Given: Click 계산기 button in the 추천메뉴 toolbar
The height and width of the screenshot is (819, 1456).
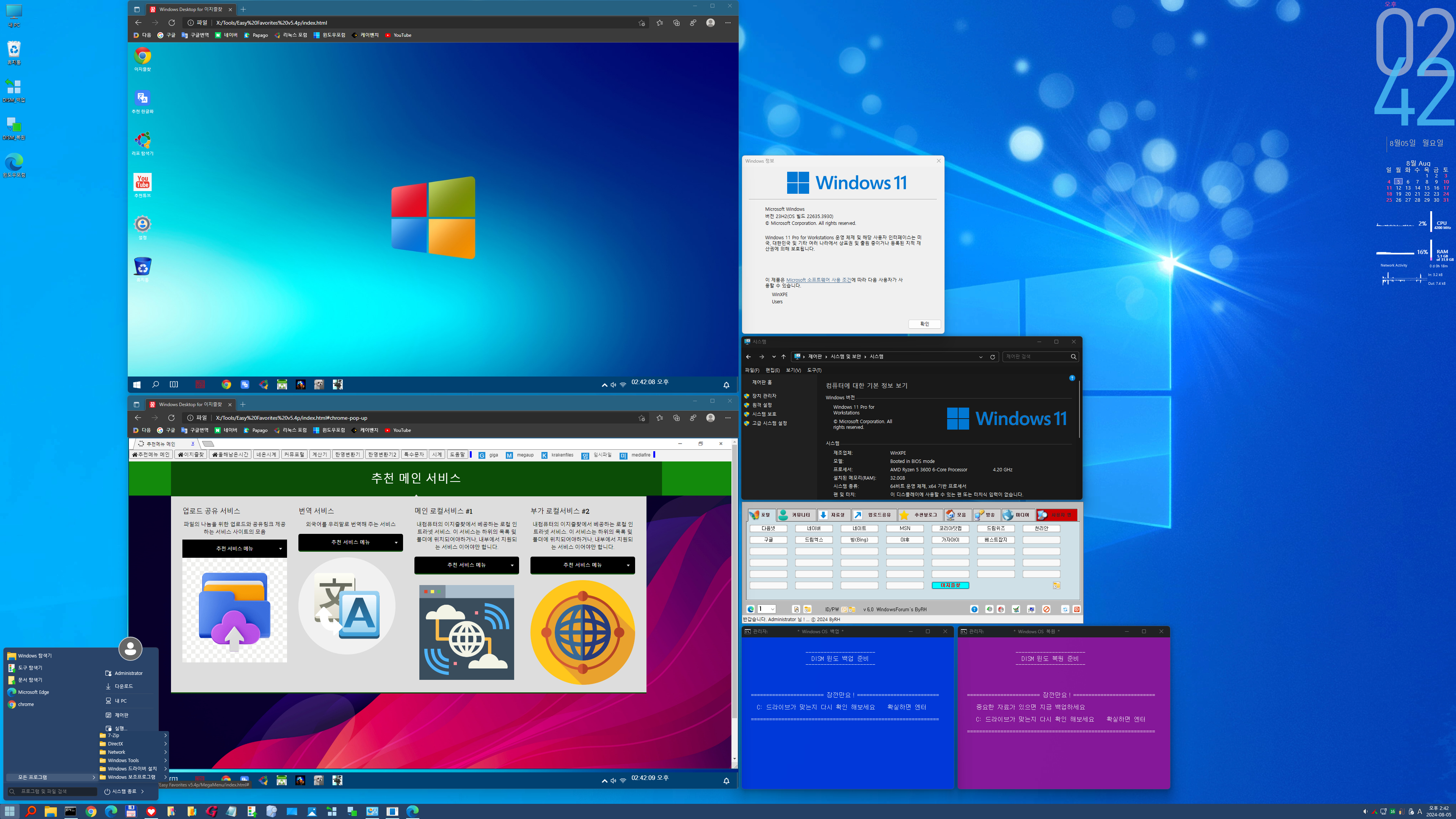Looking at the screenshot, I should tap(319, 455).
